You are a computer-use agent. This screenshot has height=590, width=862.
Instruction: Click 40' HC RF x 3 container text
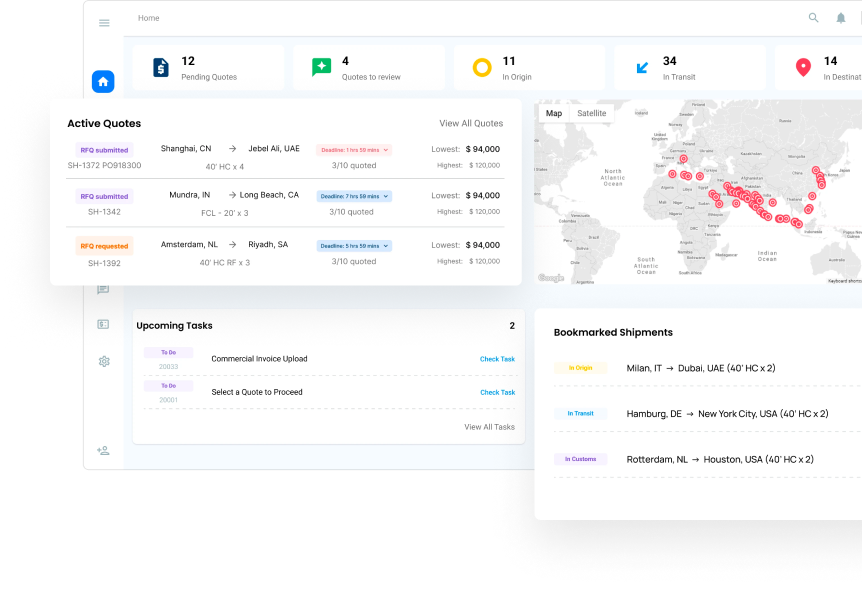(224, 263)
